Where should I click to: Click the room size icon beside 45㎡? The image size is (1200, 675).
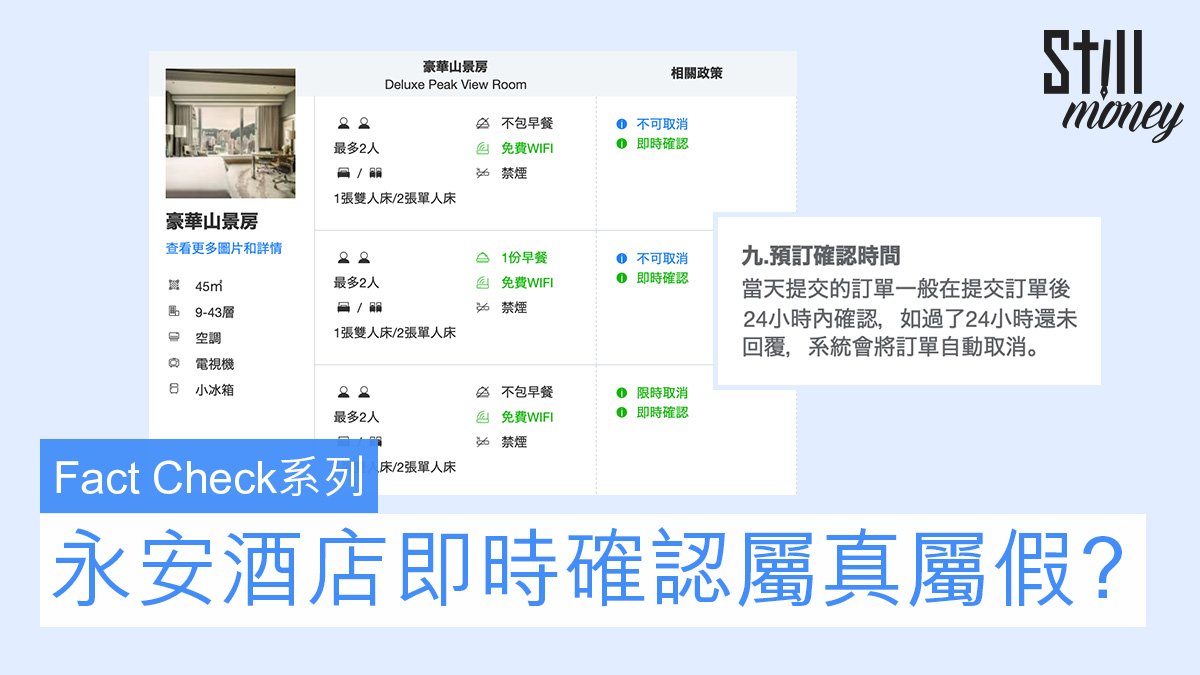[x=174, y=286]
